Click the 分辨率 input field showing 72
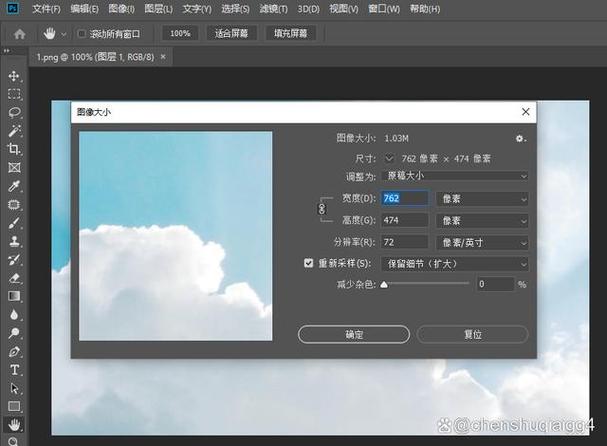Viewport: 607px width, 446px height. 405,242
